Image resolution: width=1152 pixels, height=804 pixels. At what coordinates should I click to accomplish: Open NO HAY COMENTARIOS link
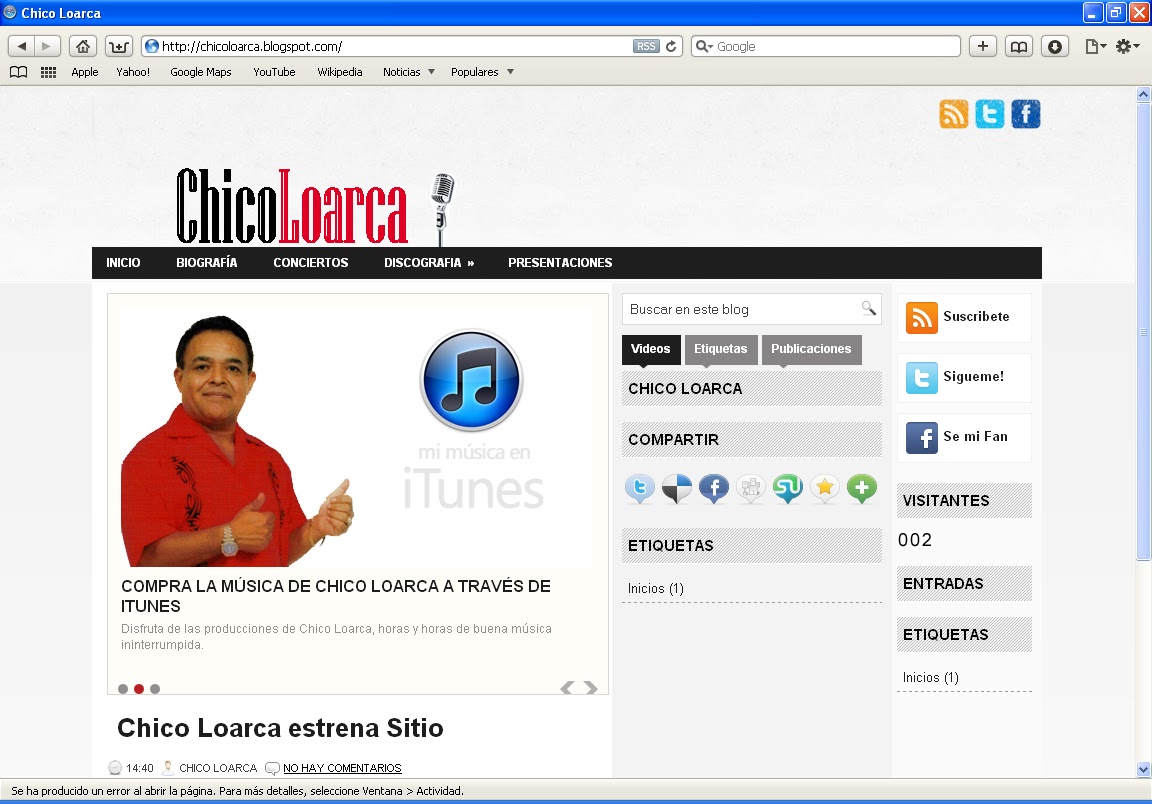tap(342, 768)
